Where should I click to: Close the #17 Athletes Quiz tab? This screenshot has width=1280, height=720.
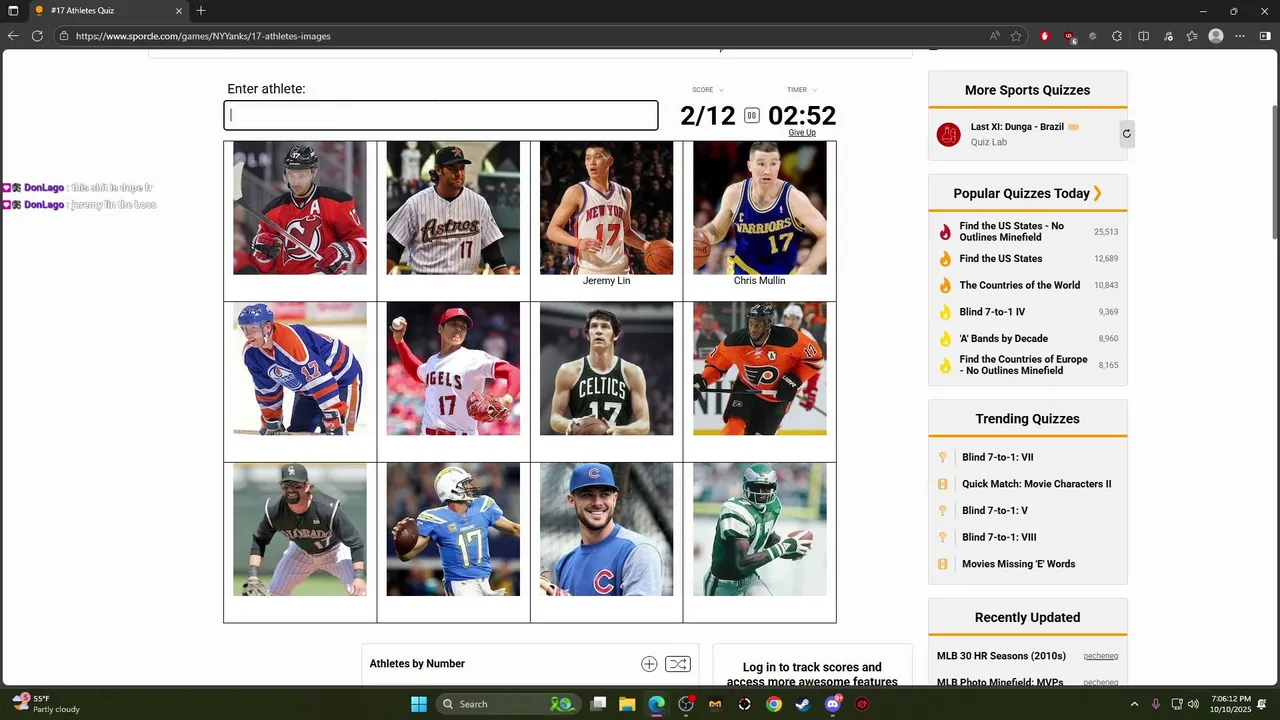tap(179, 11)
